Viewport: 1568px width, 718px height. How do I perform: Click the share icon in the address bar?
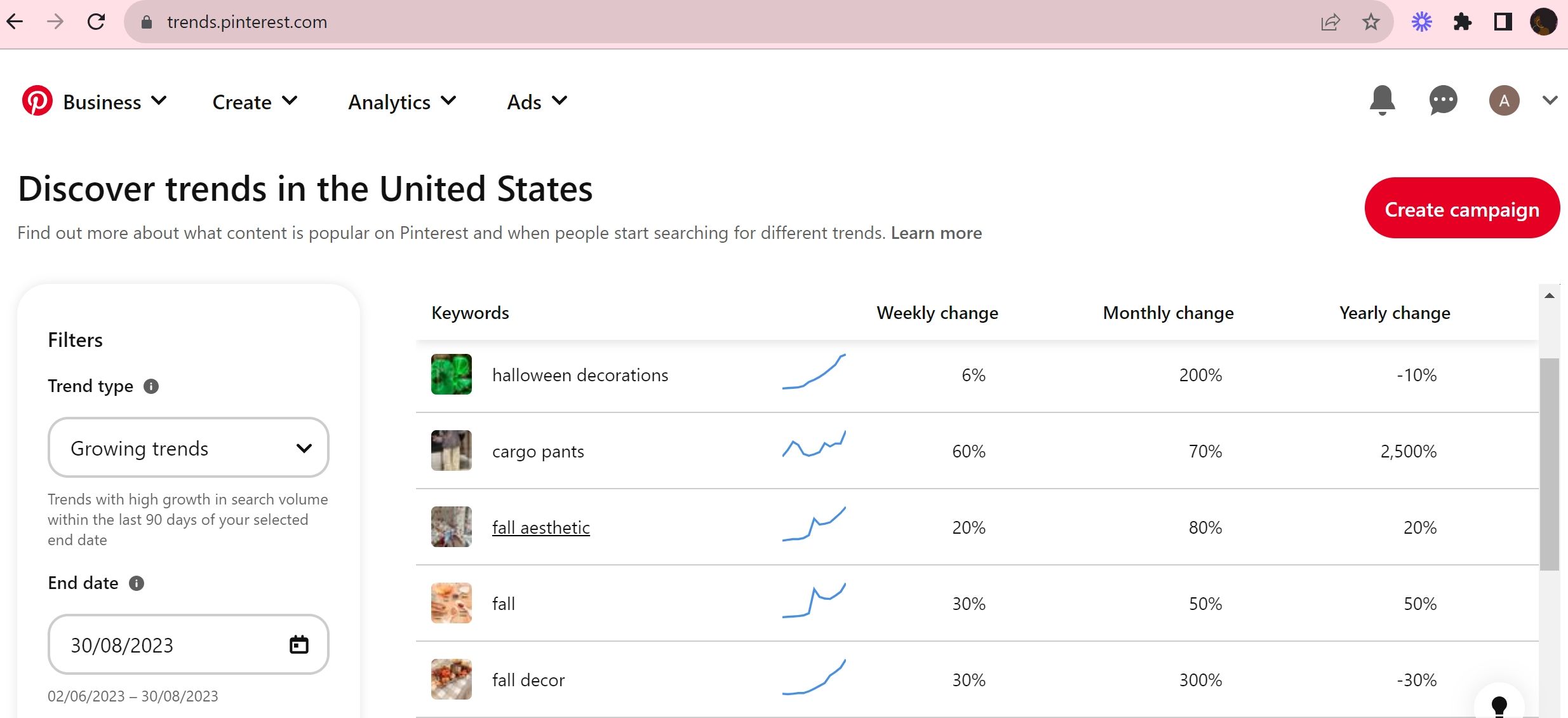tap(1330, 22)
